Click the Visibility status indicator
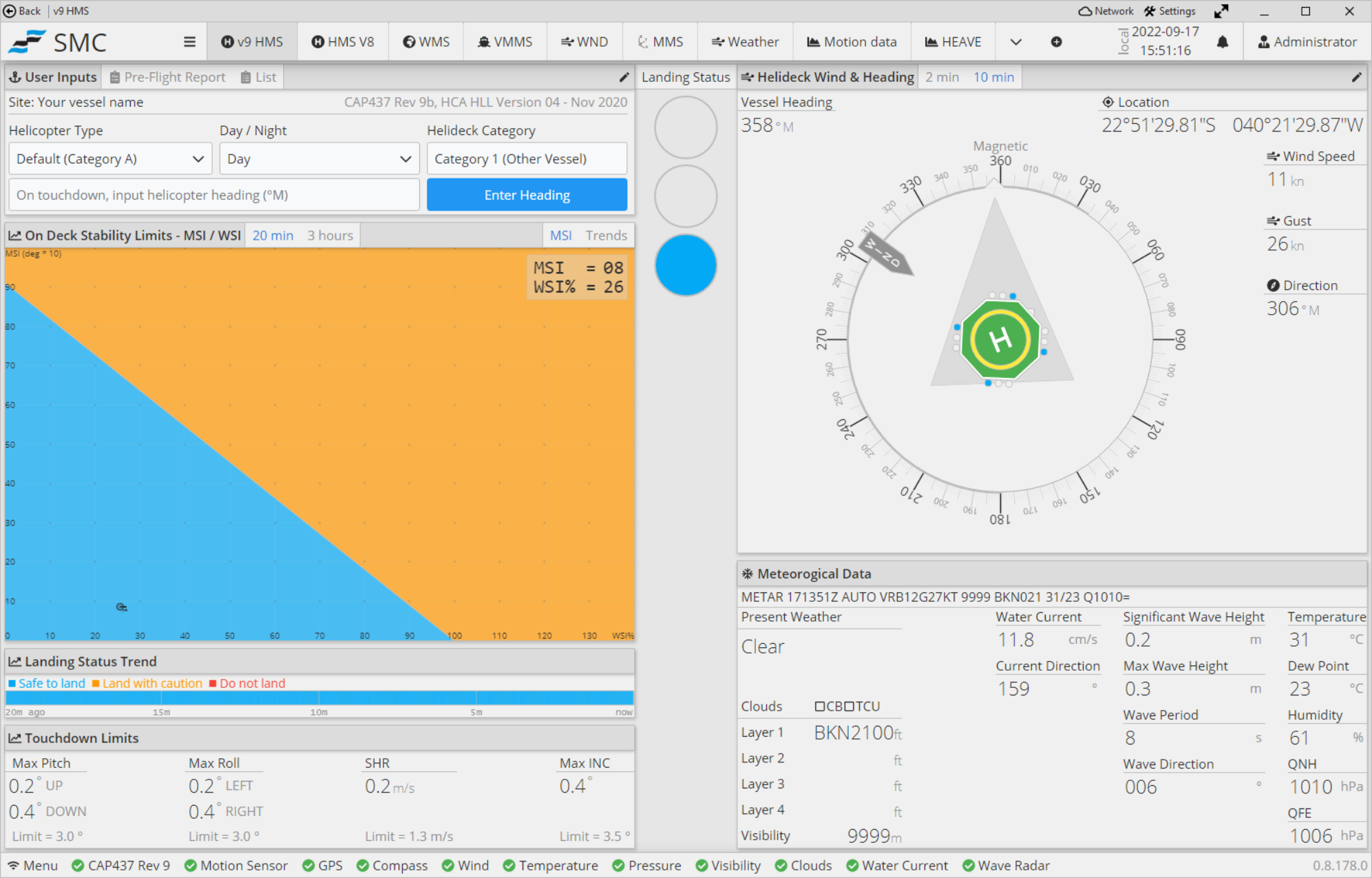Image resolution: width=1372 pixels, height=878 pixels. (728, 866)
